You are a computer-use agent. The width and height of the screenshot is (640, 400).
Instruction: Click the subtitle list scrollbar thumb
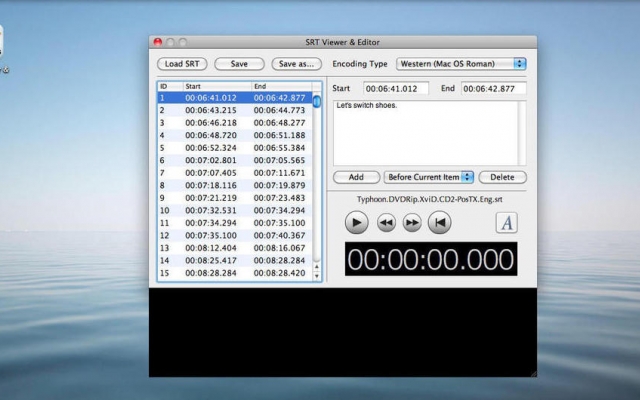coord(317,101)
